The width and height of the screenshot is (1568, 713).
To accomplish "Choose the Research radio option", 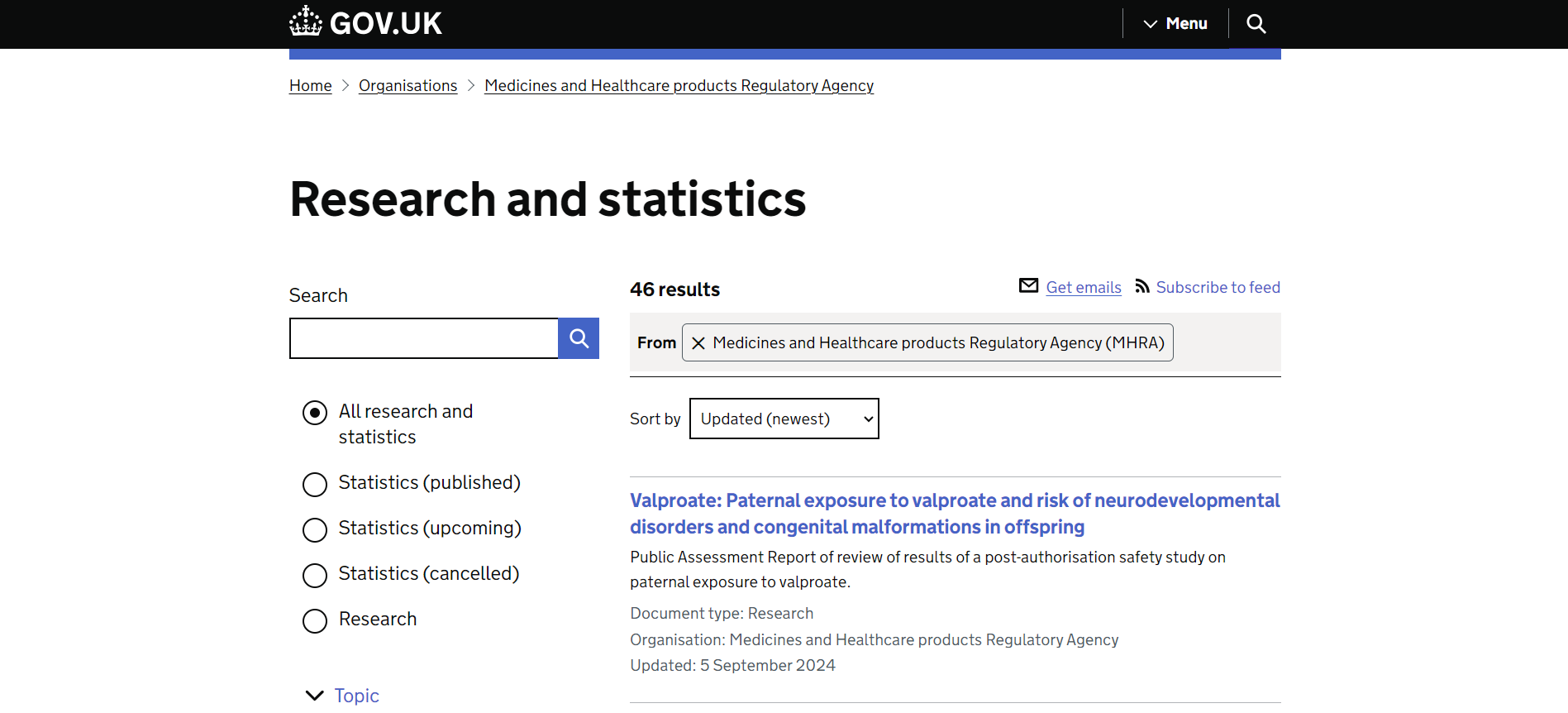I will pyautogui.click(x=315, y=620).
